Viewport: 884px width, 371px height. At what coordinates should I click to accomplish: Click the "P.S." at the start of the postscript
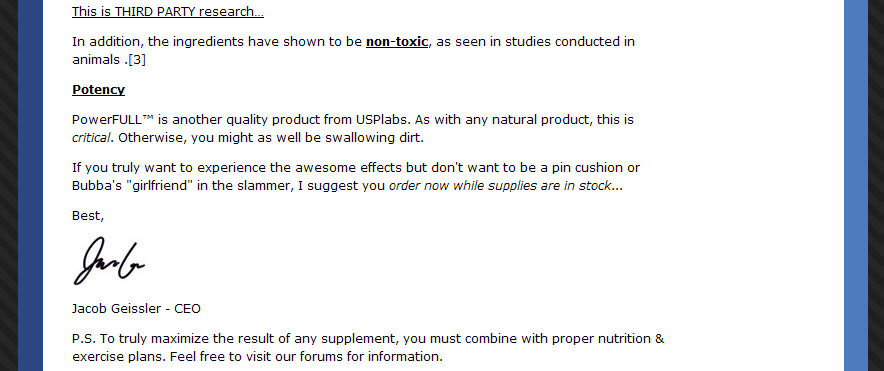(x=84, y=339)
